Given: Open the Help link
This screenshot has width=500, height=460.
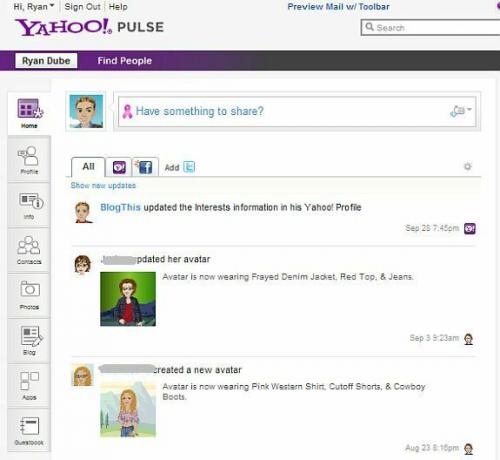Looking at the screenshot, I should point(118,7).
